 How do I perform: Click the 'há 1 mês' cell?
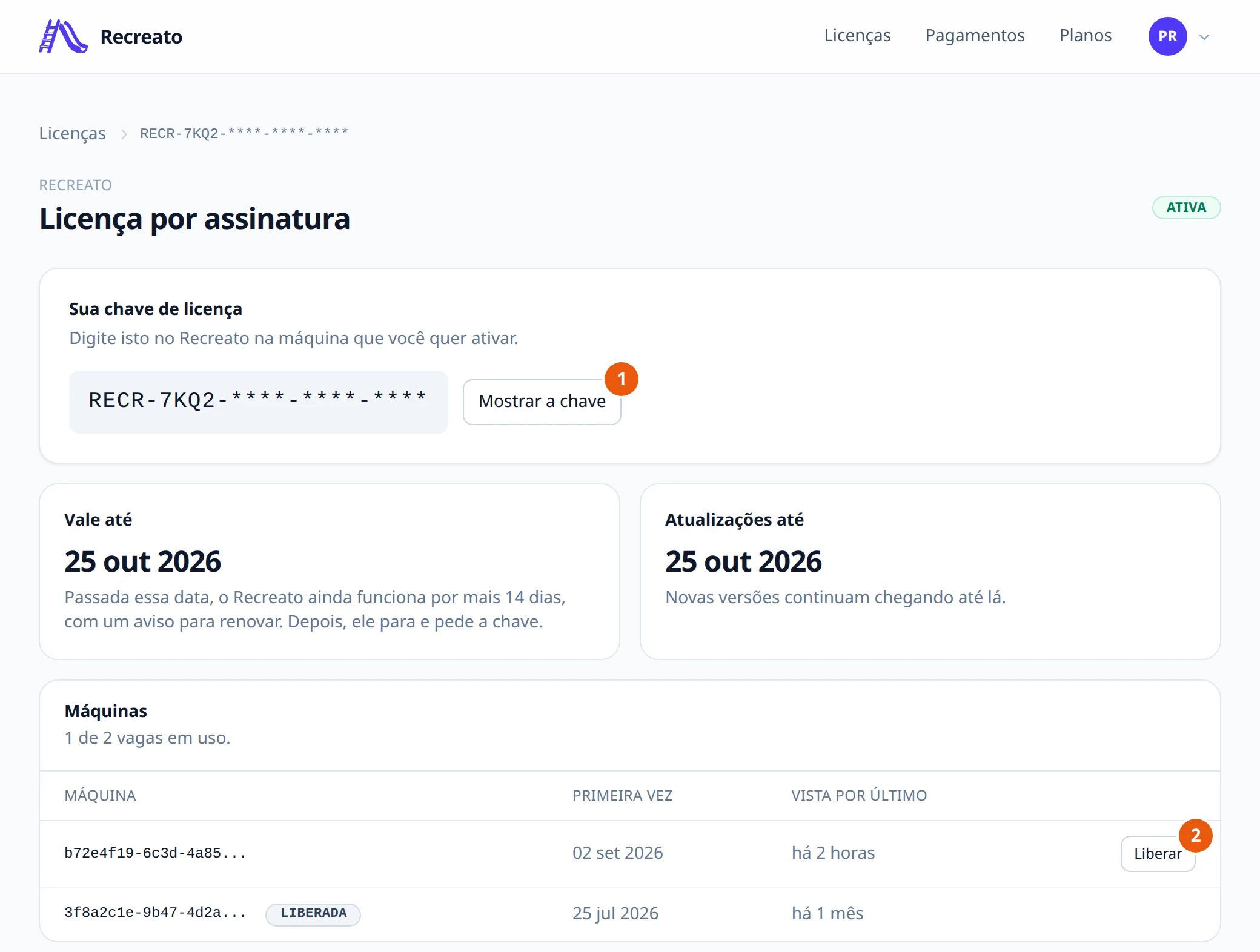pyautogui.click(x=827, y=913)
